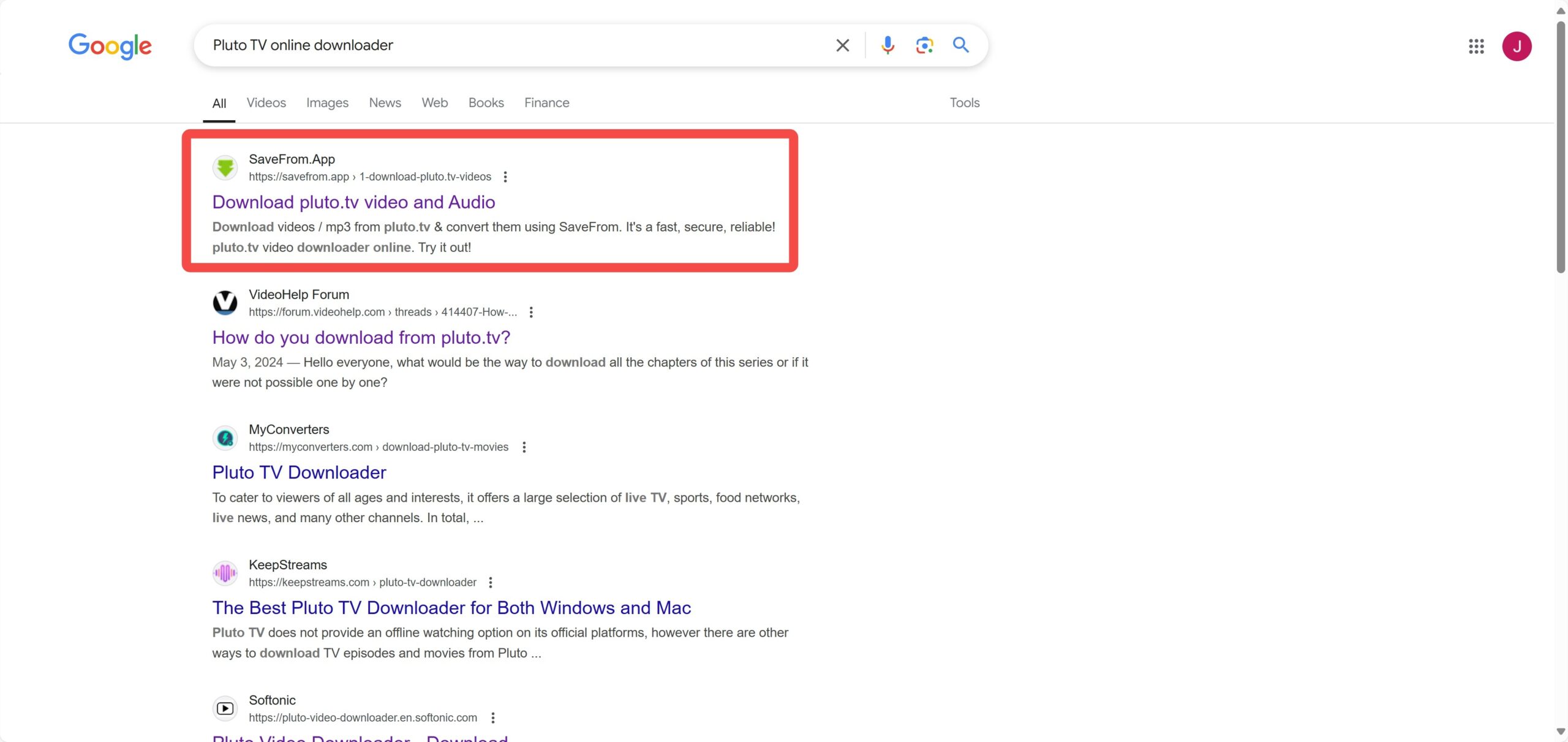1568x742 pixels.
Task: Open more options for SaveFrom result
Action: coord(505,177)
